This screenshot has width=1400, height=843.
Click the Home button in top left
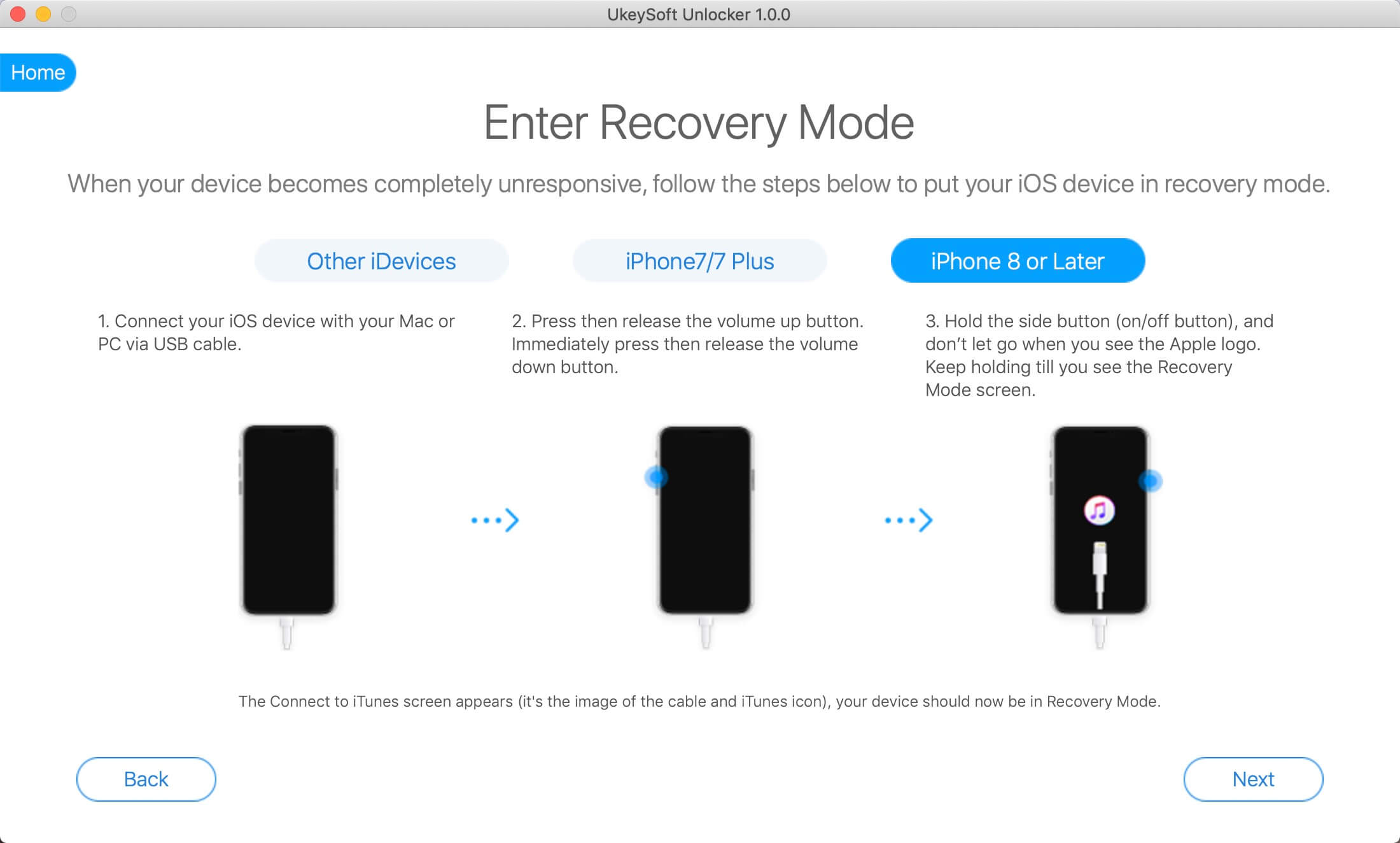[x=37, y=71]
